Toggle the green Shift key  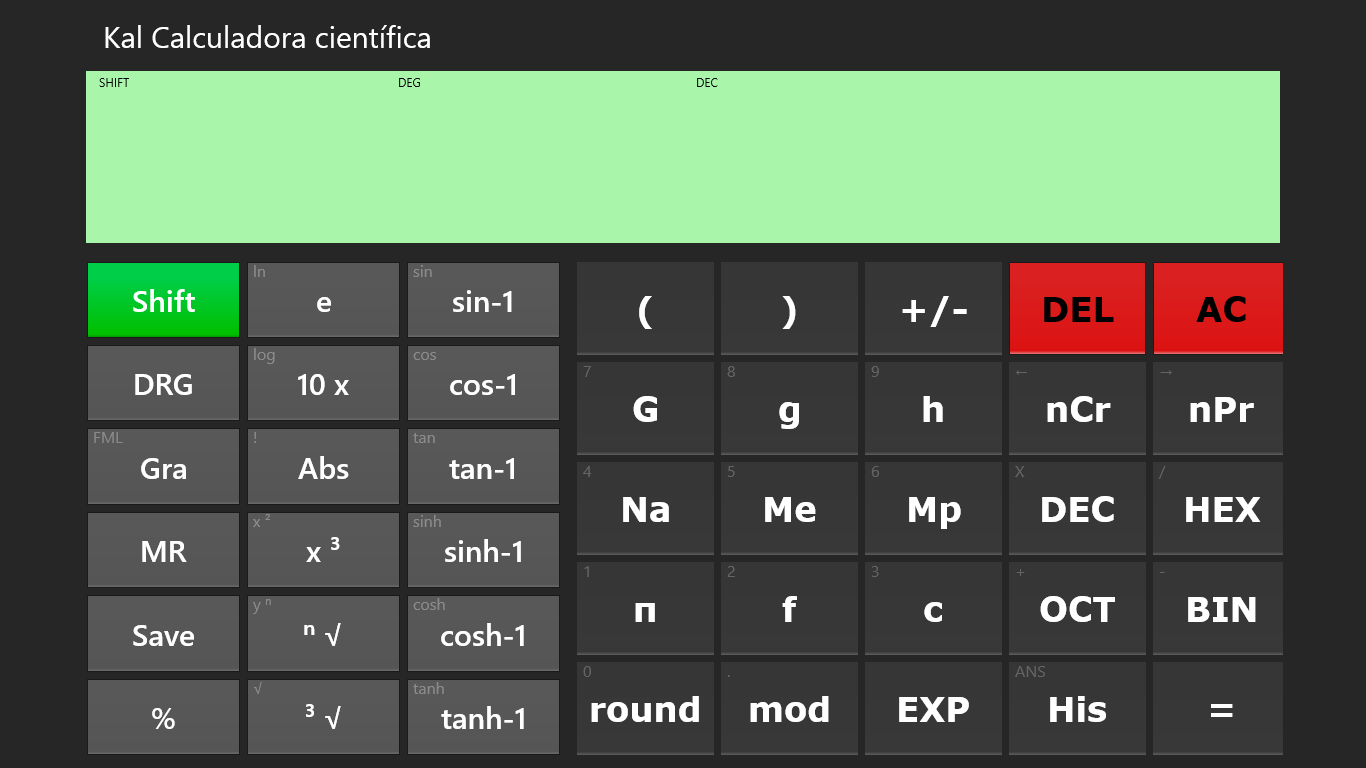[x=163, y=300]
